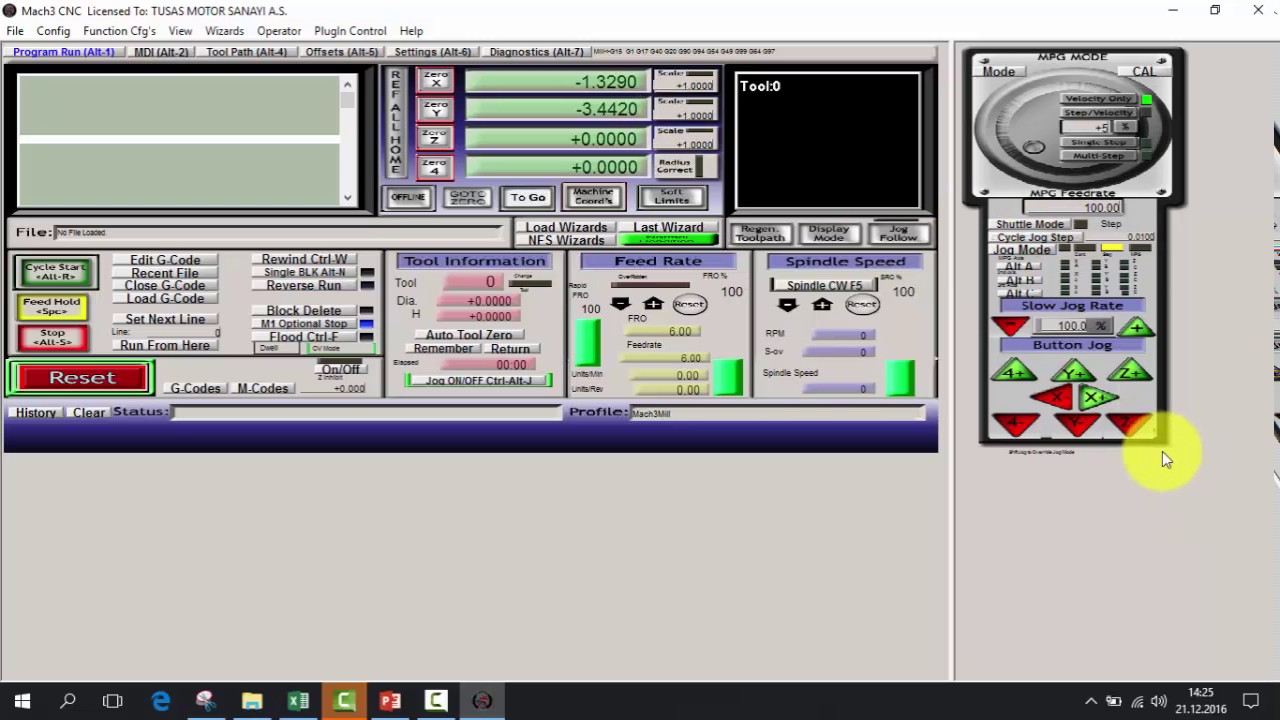Toggle Soft Limits
1280x720 pixels.
click(x=672, y=197)
